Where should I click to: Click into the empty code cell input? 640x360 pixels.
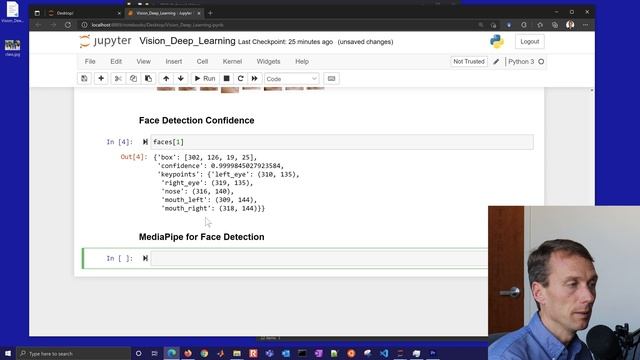[319, 258]
